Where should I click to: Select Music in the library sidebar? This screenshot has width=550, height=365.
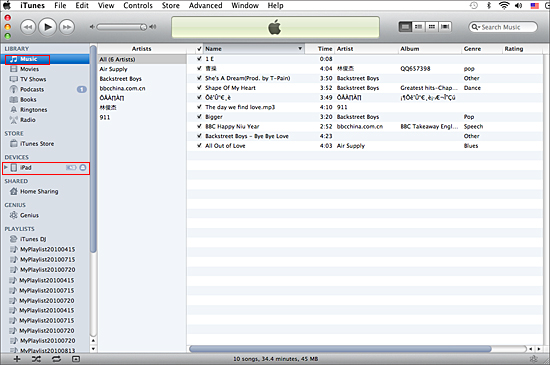[x=28, y=59]
